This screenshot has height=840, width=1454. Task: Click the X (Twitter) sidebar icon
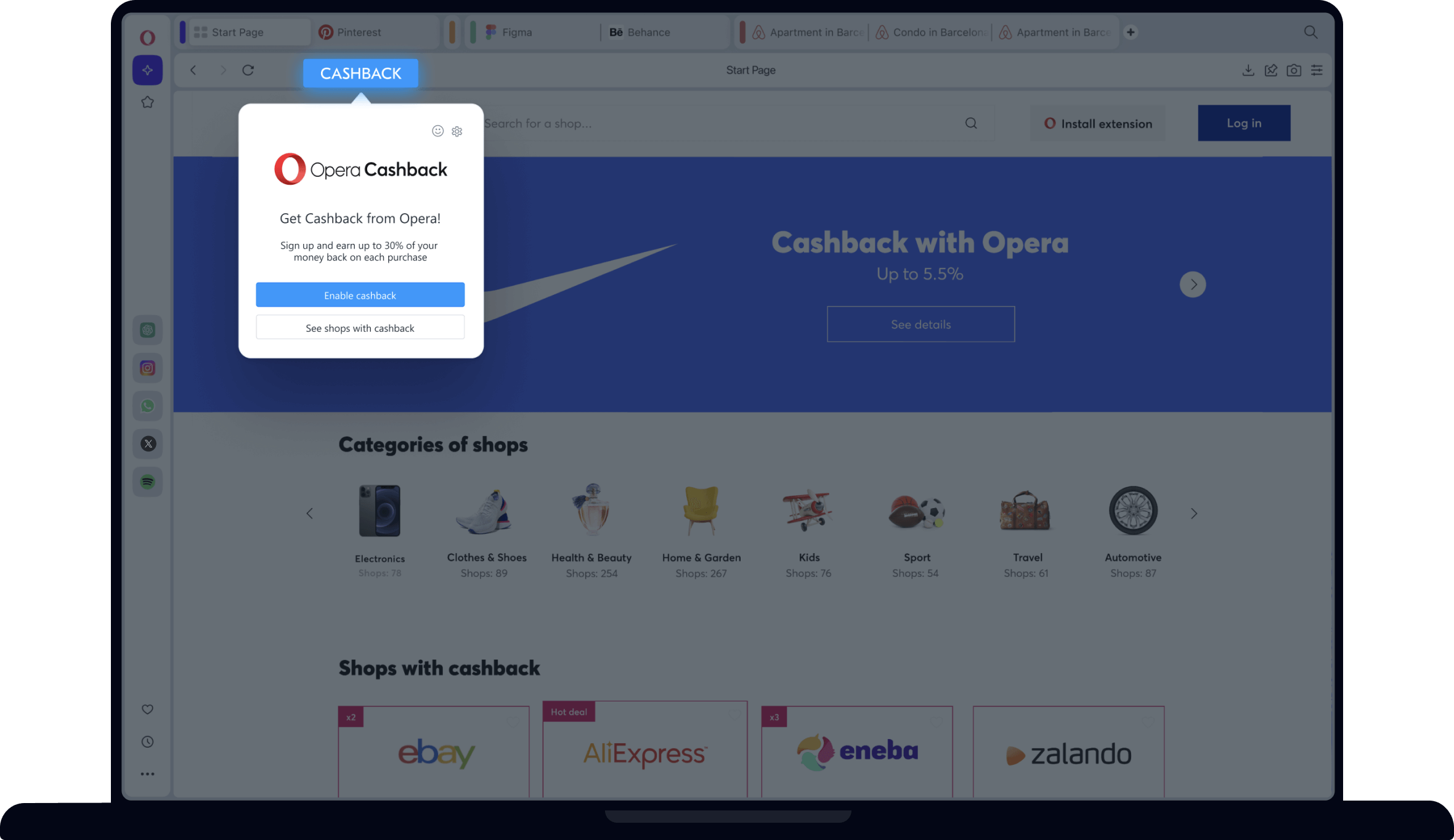click(x=147, y=444)
